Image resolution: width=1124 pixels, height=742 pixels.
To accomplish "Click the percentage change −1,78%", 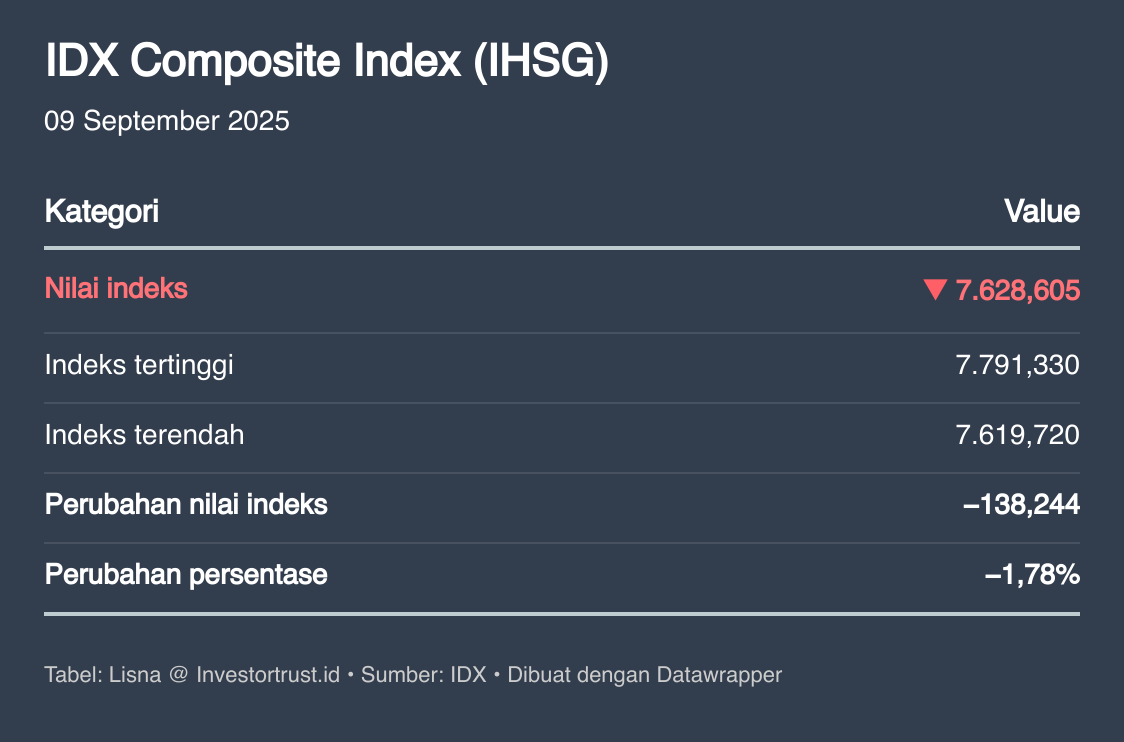I will (x=1032, y=575).
